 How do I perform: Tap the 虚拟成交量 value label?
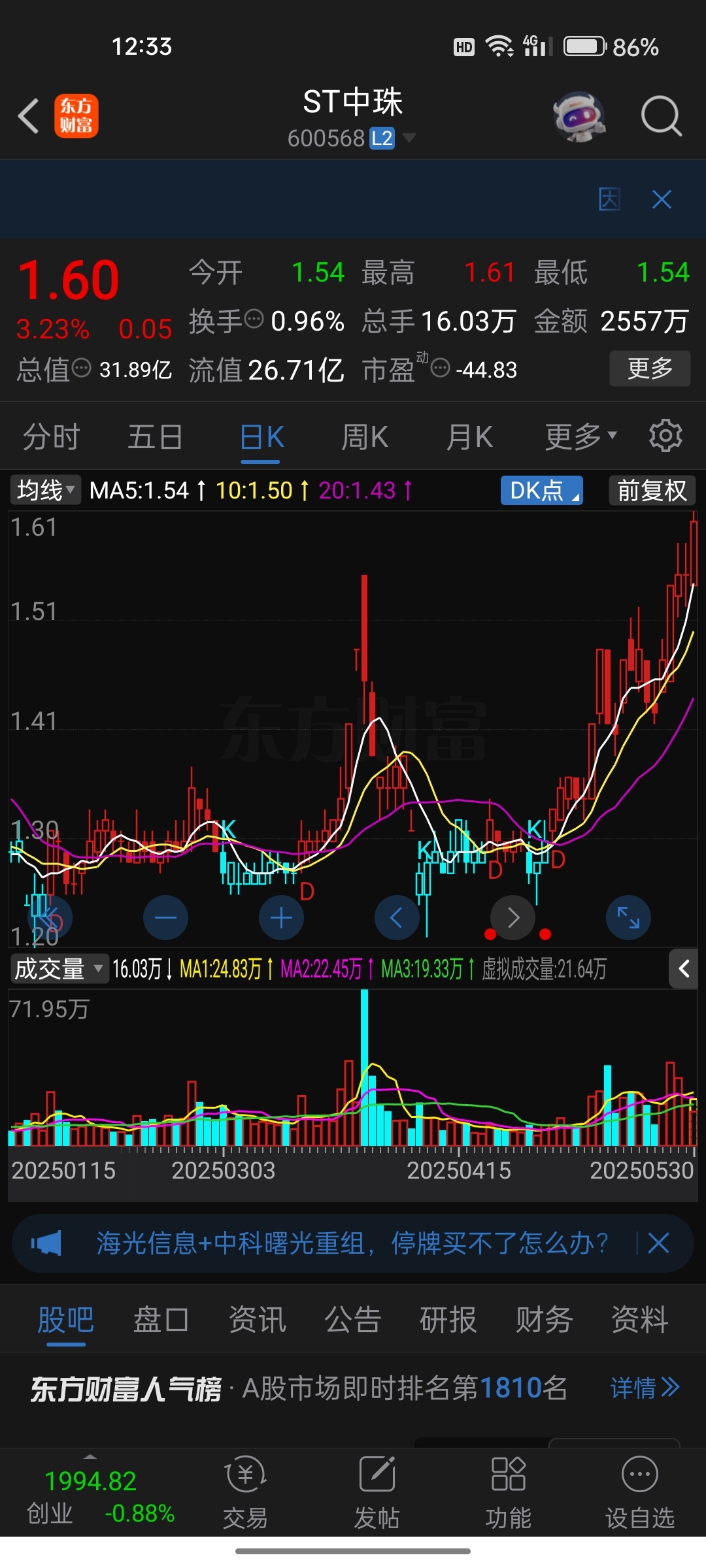(545, 969)
